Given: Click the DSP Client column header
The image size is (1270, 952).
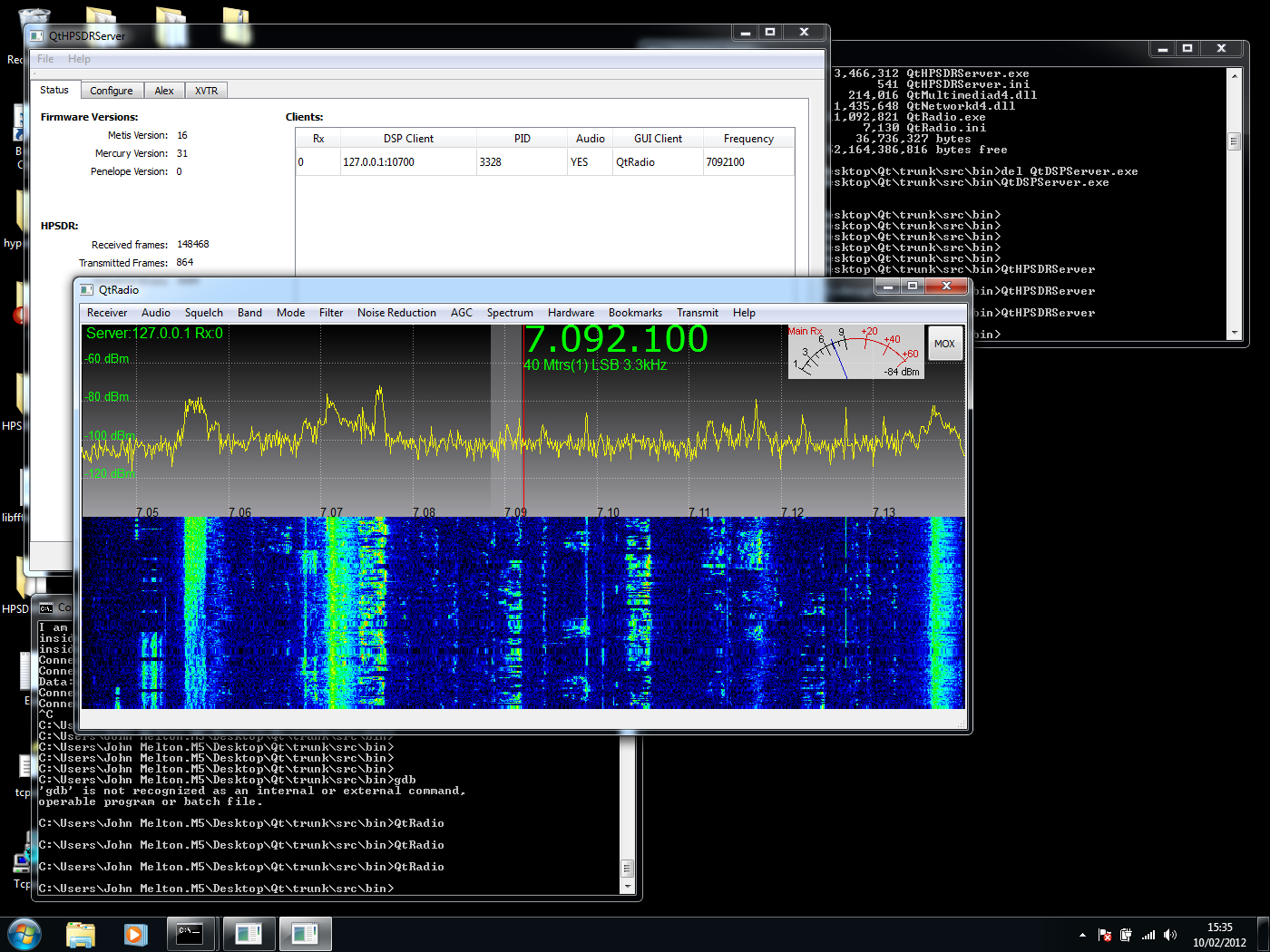Looking at the screenshot, I should [x=408, y=139].
